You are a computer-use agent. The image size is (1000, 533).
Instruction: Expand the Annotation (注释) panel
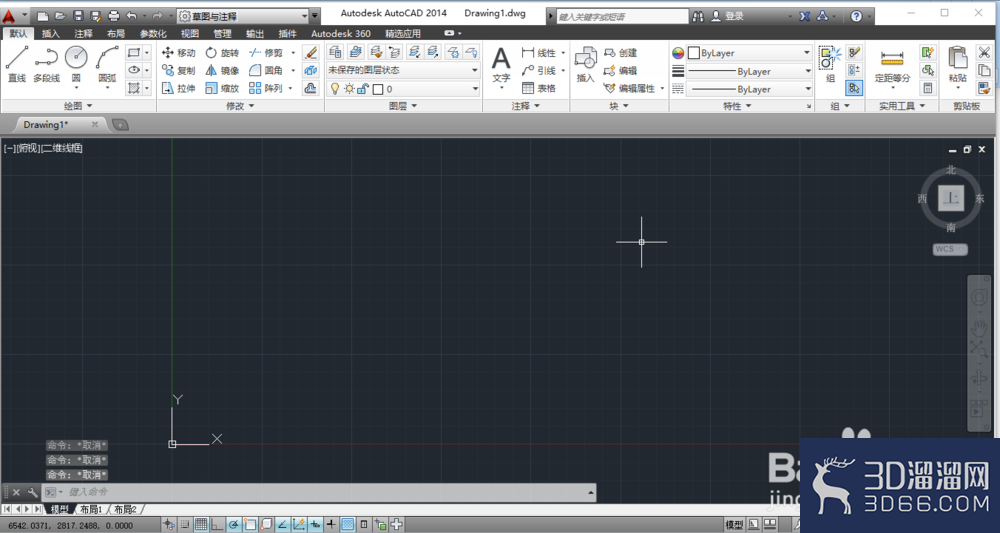click(x=526, y=106)
